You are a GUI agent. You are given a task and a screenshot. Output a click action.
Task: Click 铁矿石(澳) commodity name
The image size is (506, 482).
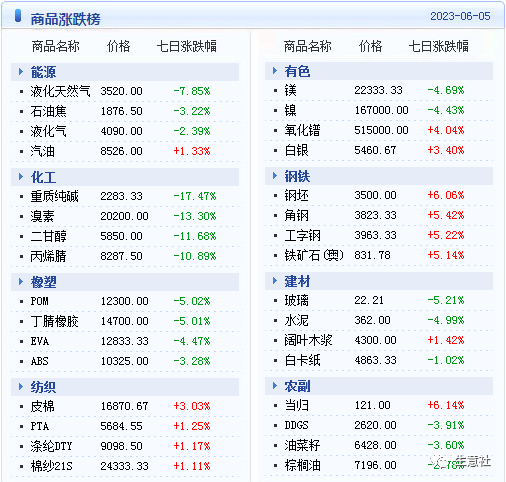tap(314, 255)
